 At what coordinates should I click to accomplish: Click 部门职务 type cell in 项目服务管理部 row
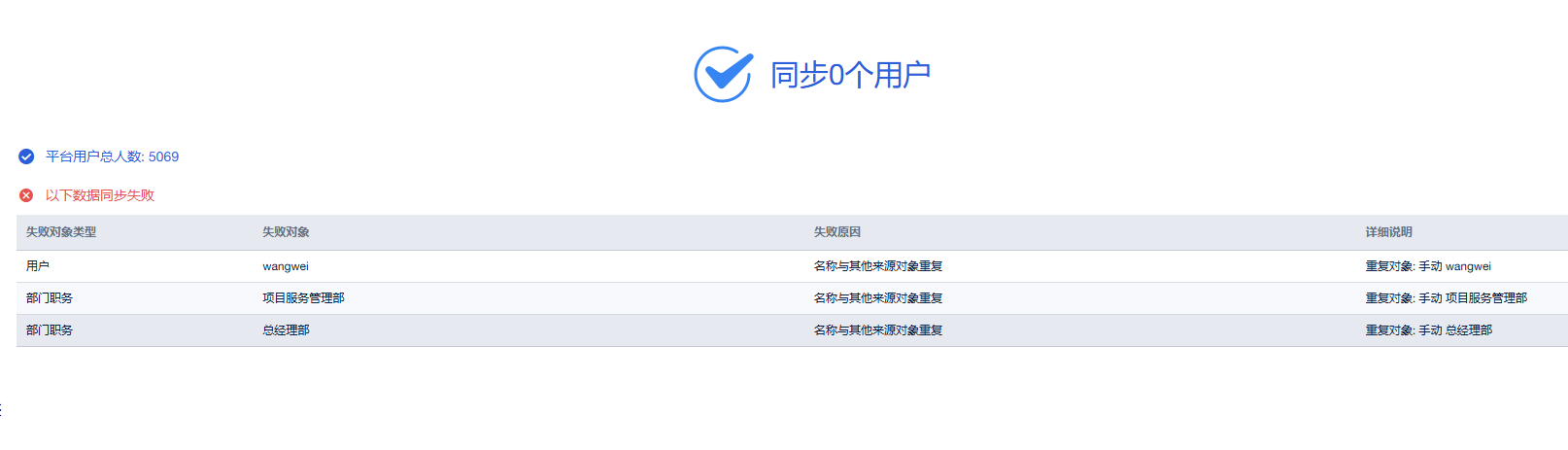50,298
